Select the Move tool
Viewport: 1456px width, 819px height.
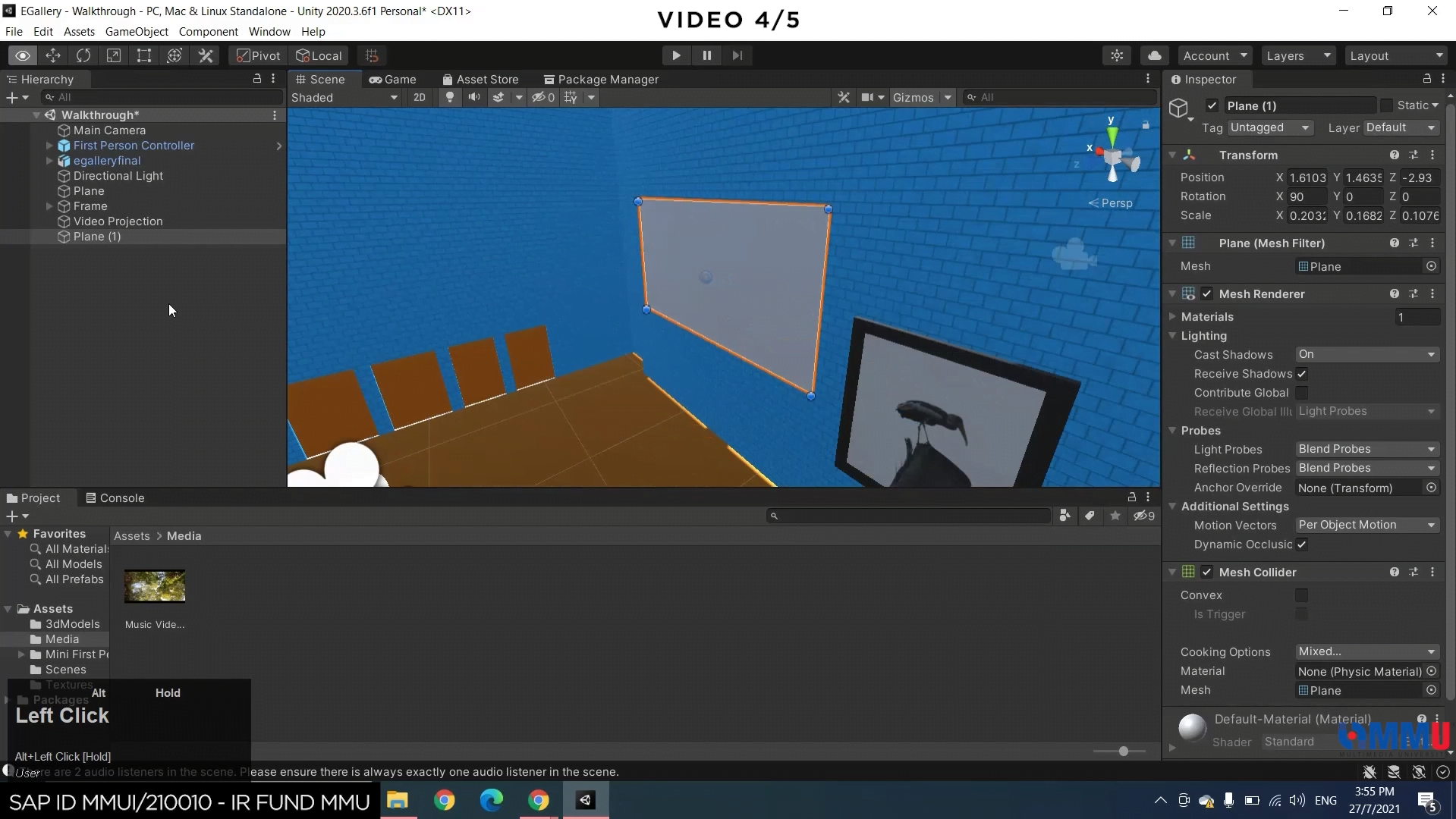click(x=52, y=55)
